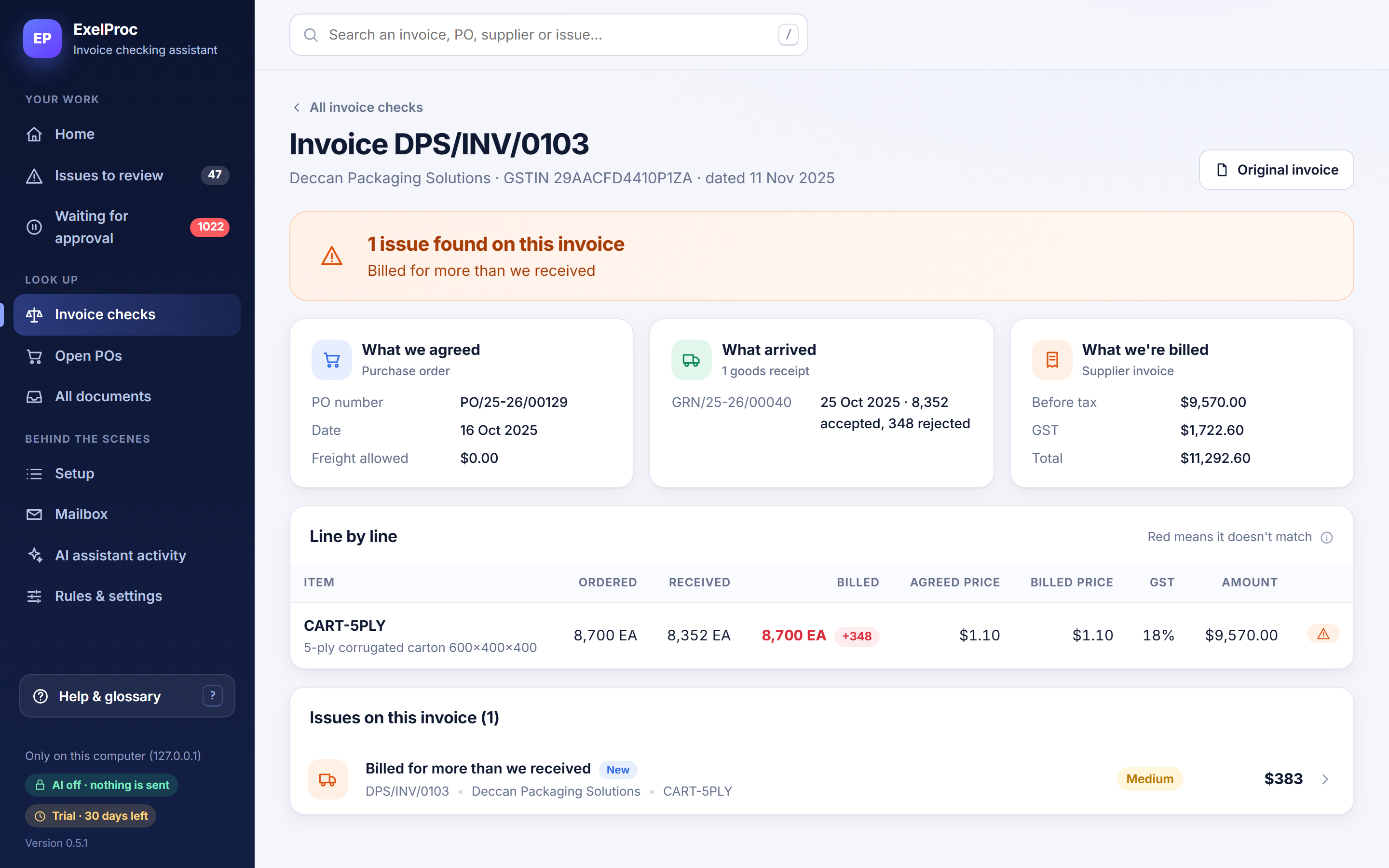Go to Waiting for approval

point(127,227)
